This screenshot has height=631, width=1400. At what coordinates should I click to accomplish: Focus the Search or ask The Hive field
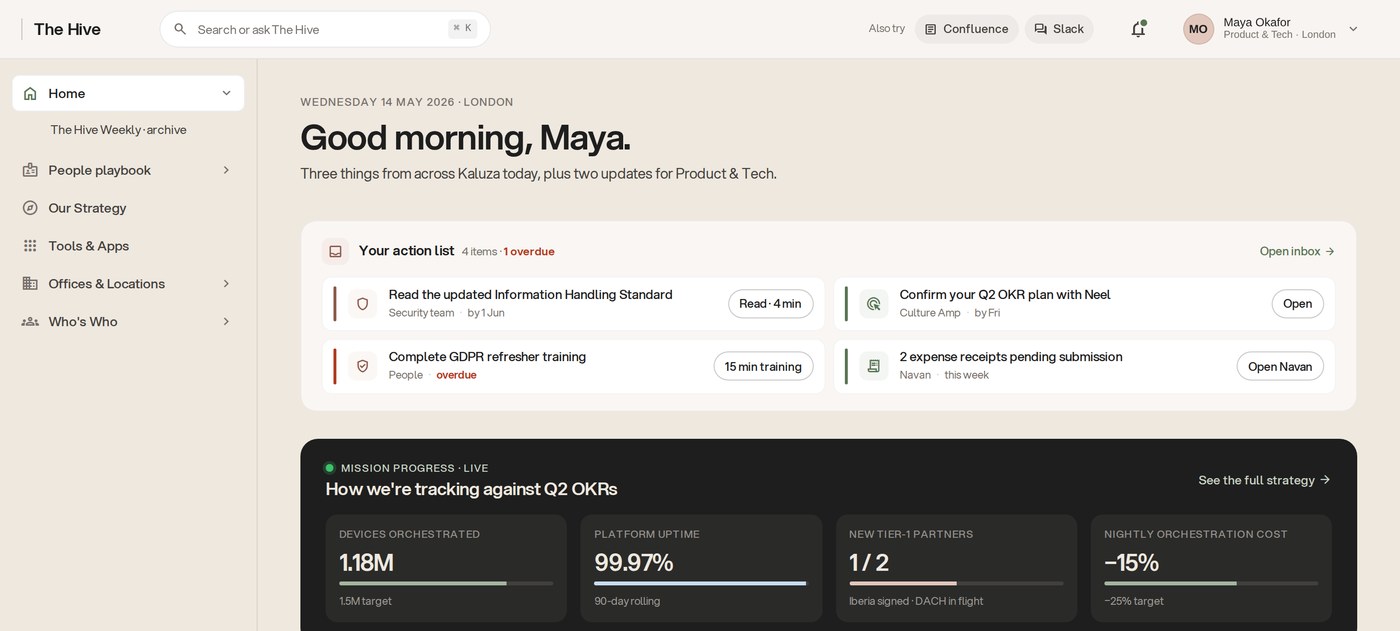pyautogui.click(x=325, y=29)
